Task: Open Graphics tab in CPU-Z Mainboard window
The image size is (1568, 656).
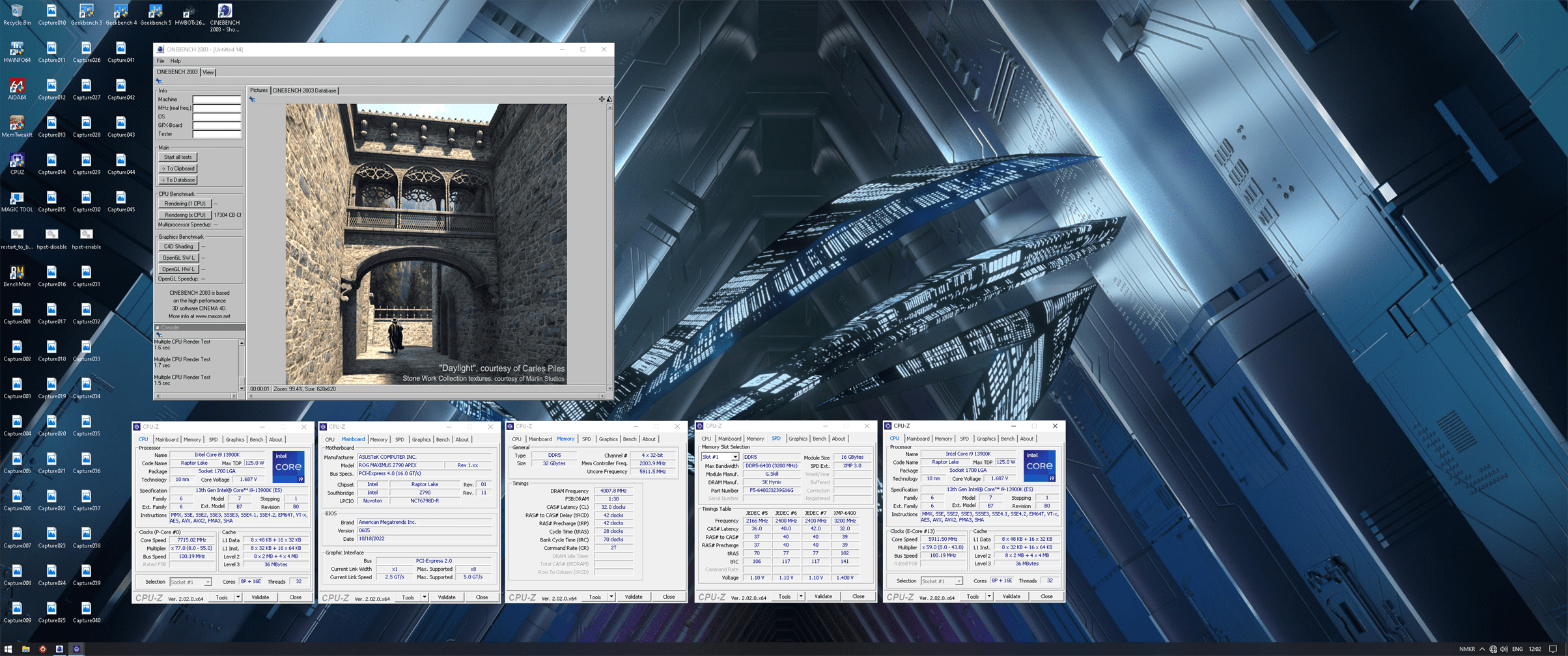Action: coord(421,439)
